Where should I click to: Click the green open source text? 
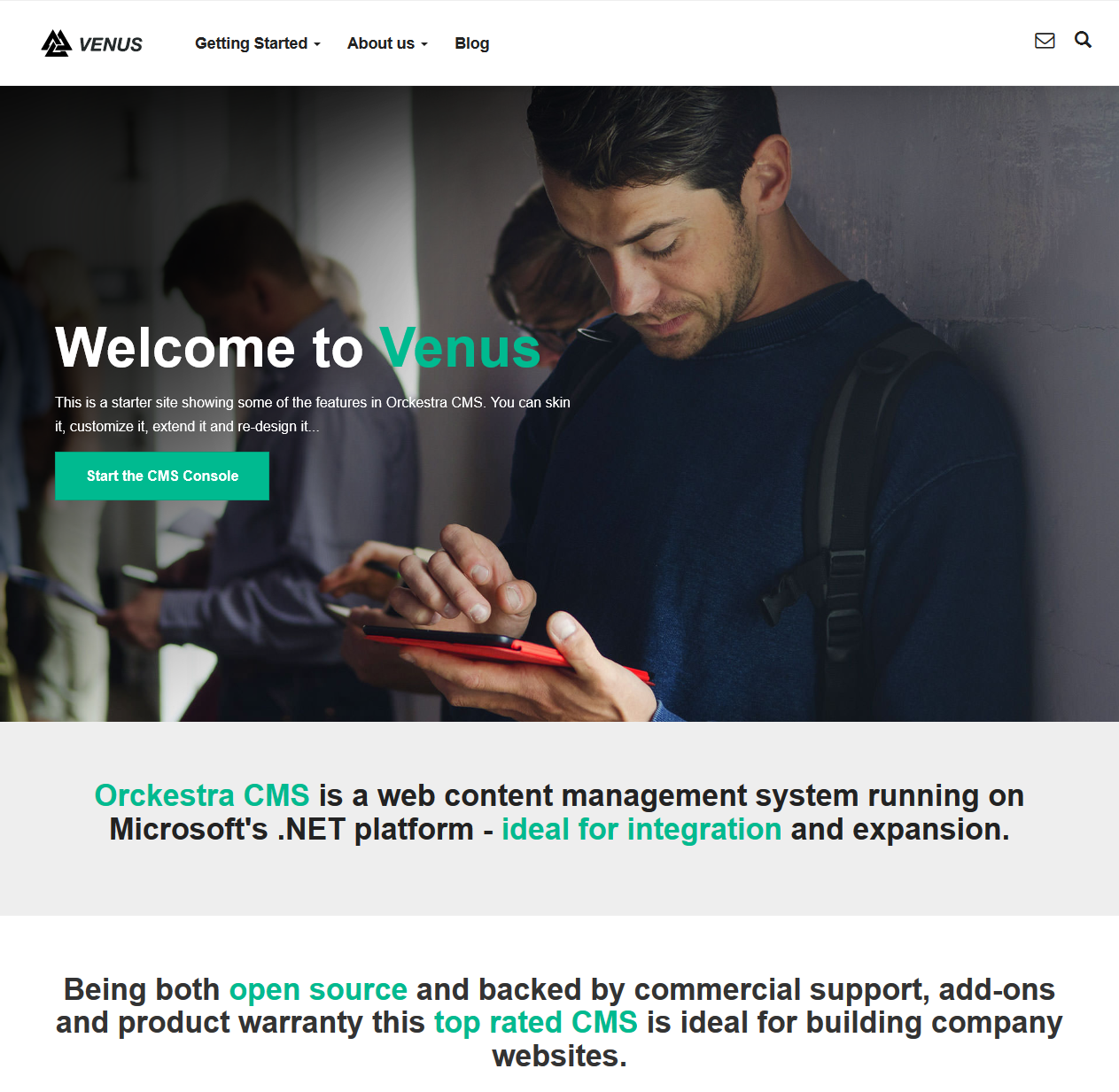[318, 989]
